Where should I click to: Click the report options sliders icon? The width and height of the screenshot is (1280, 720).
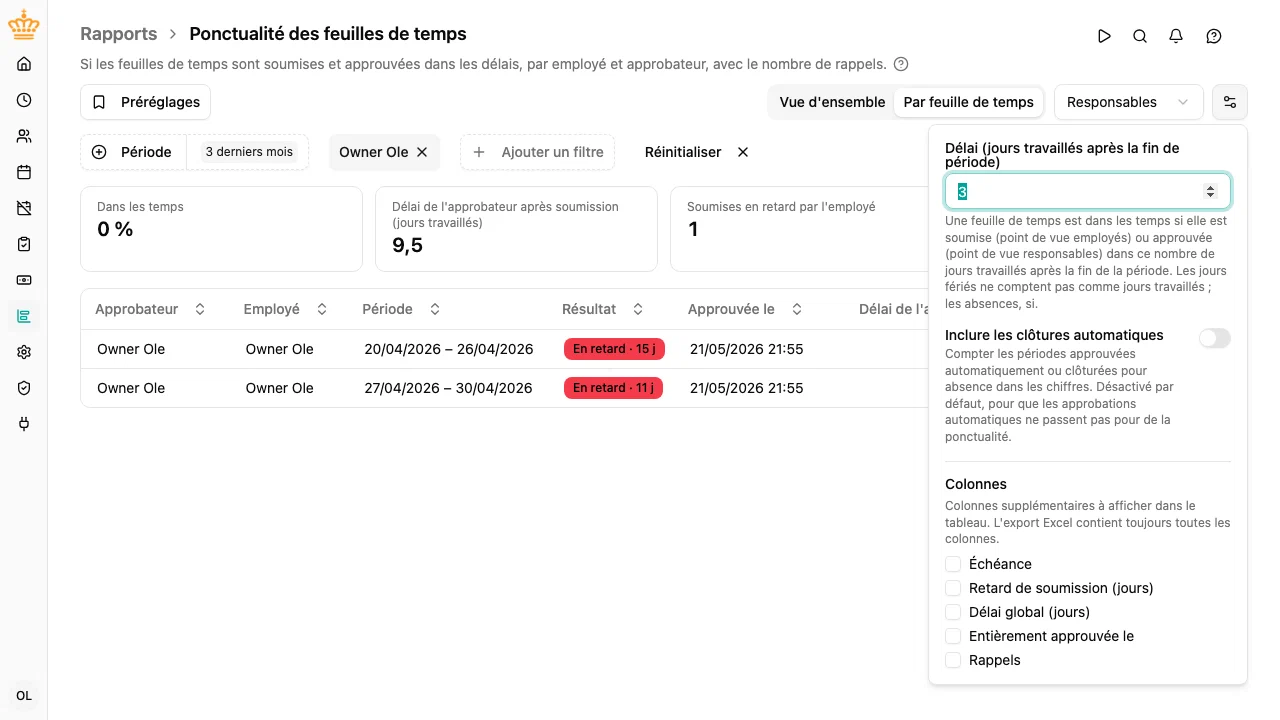pyautogui.click(x=1230, y=102)
